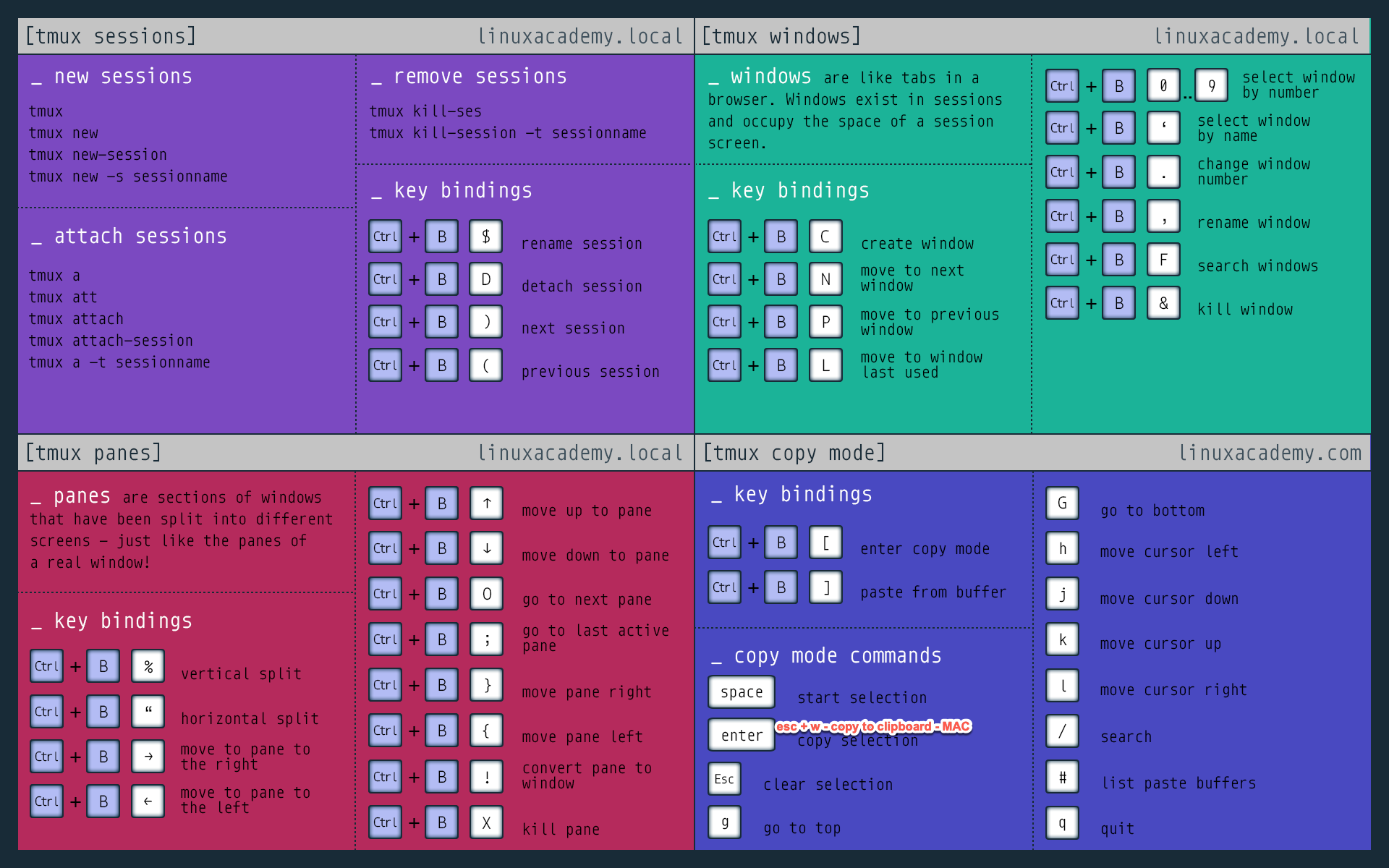Click the space key for start selection
The image size is (1389, 868).
[x=742, y=692]
